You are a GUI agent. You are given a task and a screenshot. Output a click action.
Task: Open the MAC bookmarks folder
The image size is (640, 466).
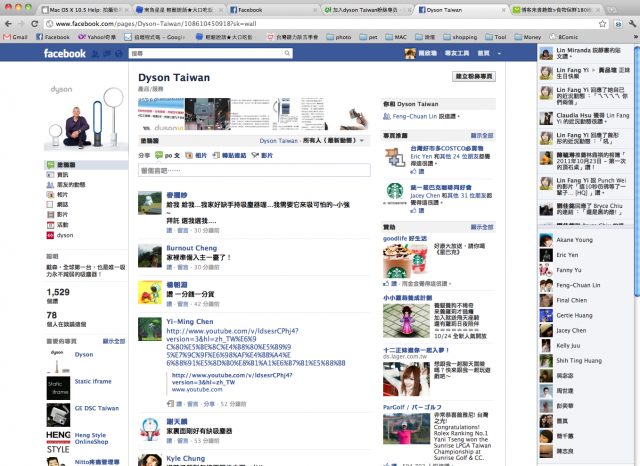(x=396, y=37)
